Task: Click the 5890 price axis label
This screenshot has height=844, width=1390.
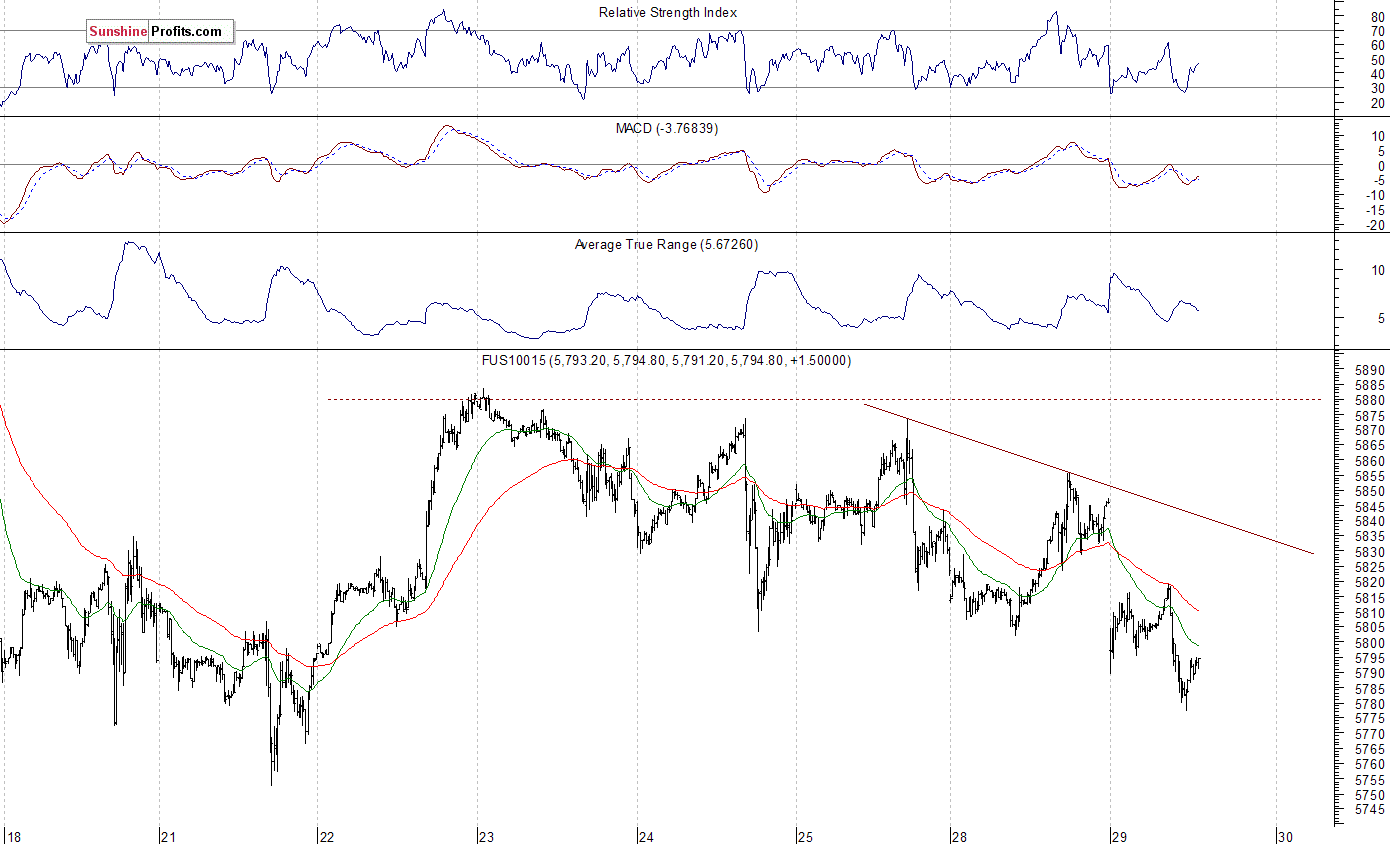Action: click(x=1369, y=370)
